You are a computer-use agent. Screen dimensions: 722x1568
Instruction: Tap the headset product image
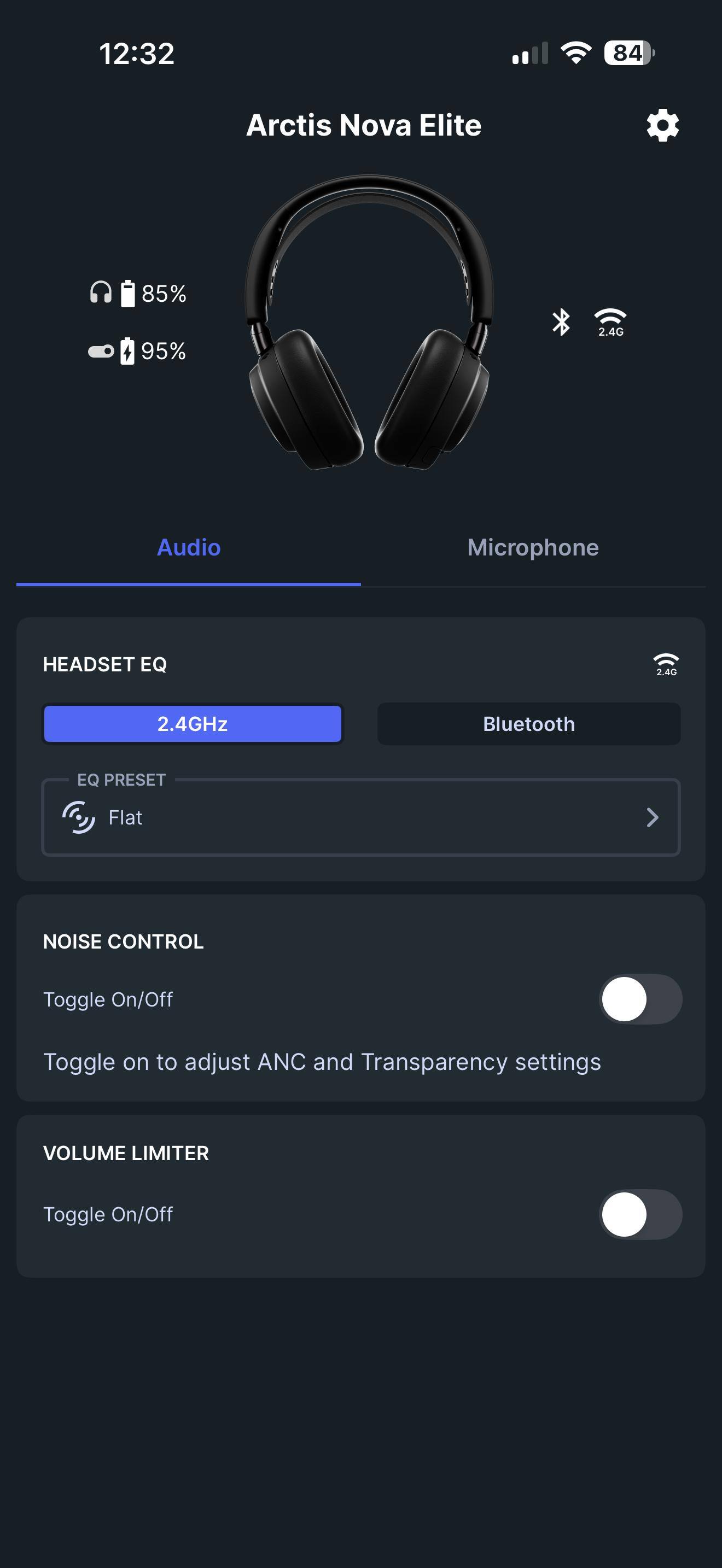(368, 323)
